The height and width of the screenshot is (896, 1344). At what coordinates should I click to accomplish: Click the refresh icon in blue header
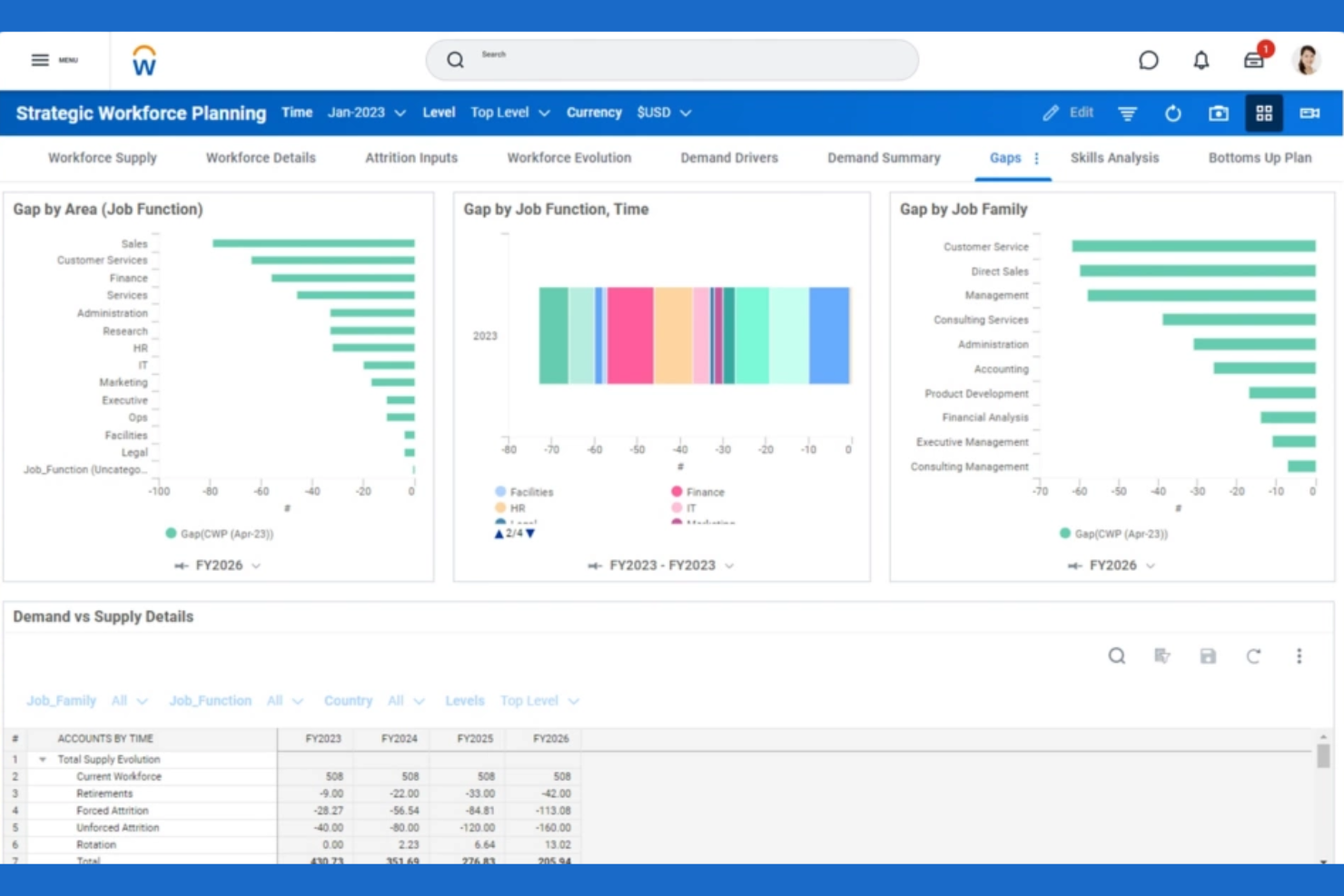point(1172,113)
